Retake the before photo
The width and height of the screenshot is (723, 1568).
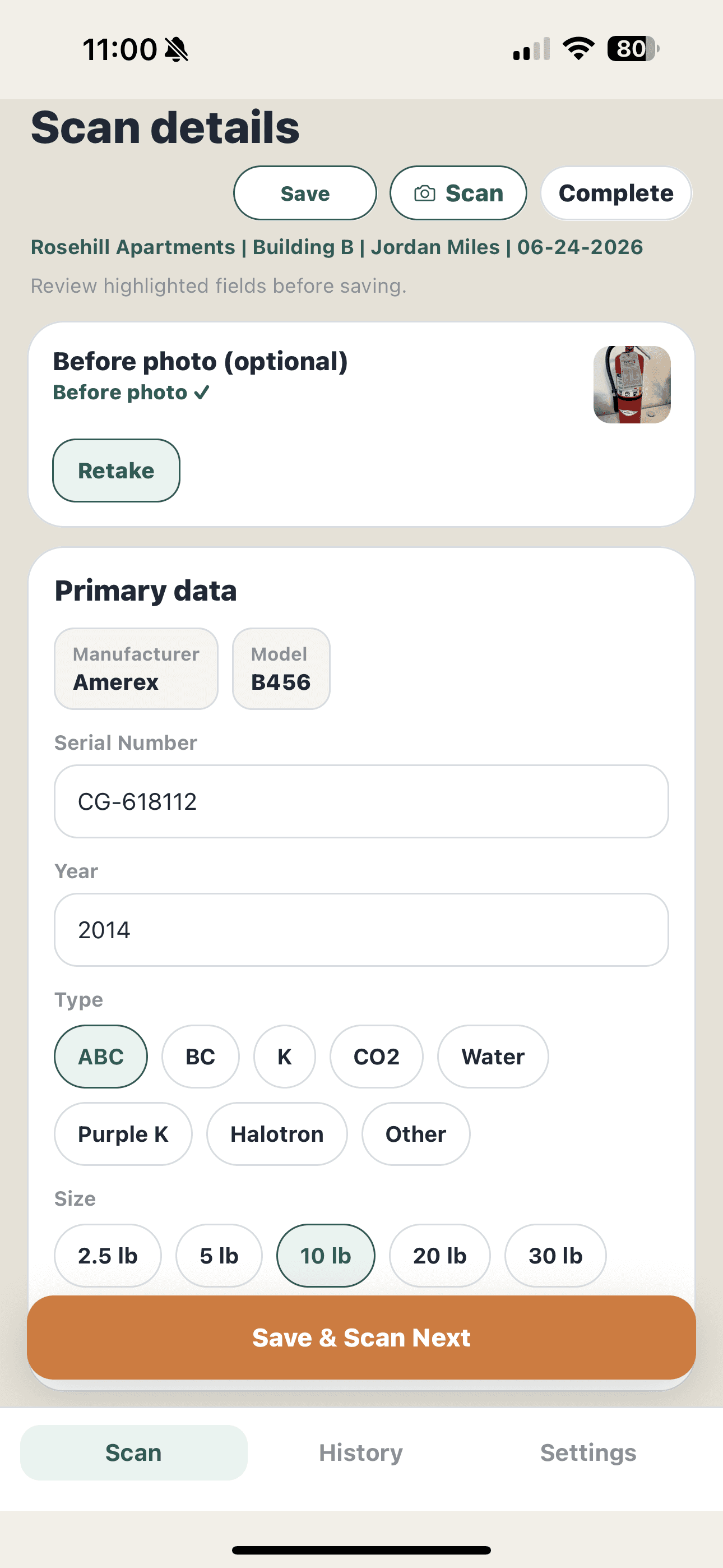pyautogui.click(x=116, y=471)
